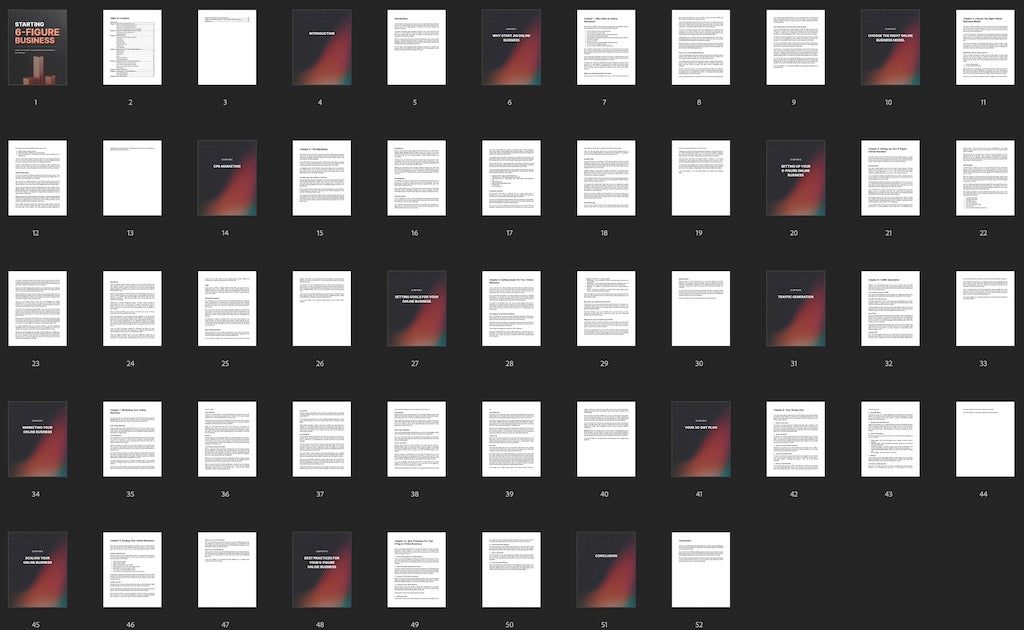Open the Starting 6-Figure Business cover page
Viewport: 1024px width, 630px height.
point(37,47)
